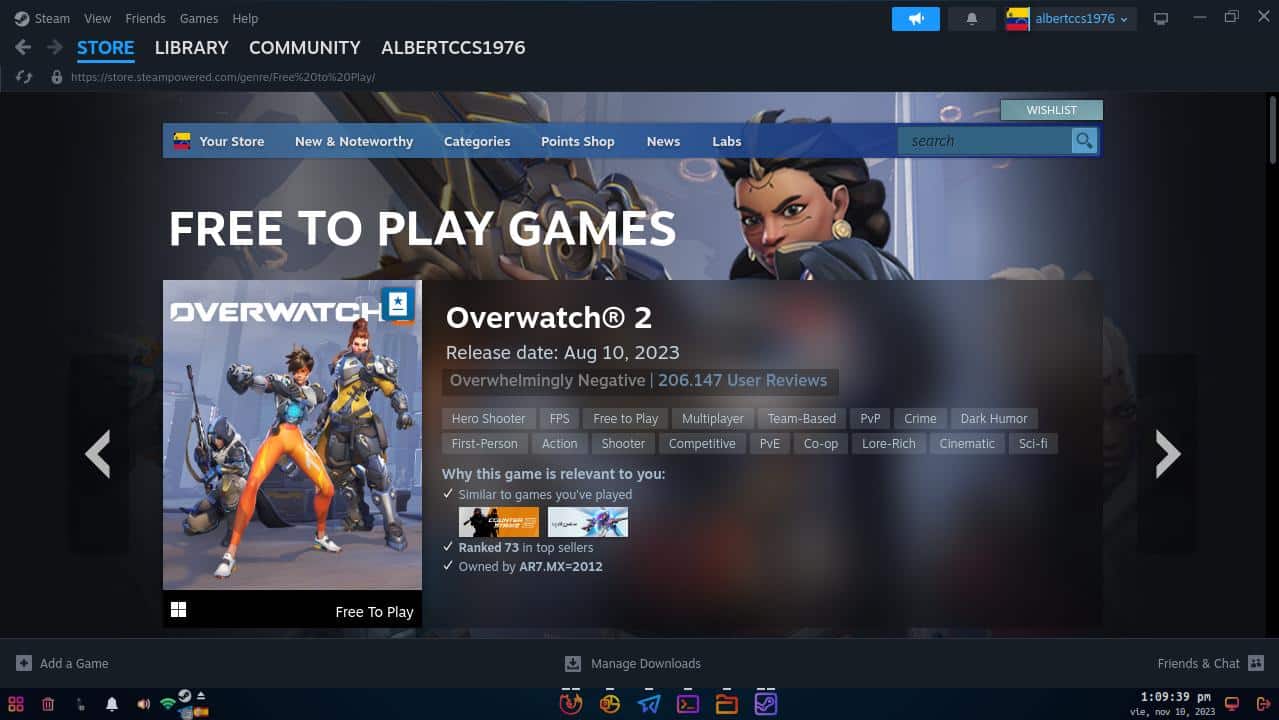The width and height of the screenshot is (1279, 720).
Task: Open the Labs link
Action: tap(727, 141)
